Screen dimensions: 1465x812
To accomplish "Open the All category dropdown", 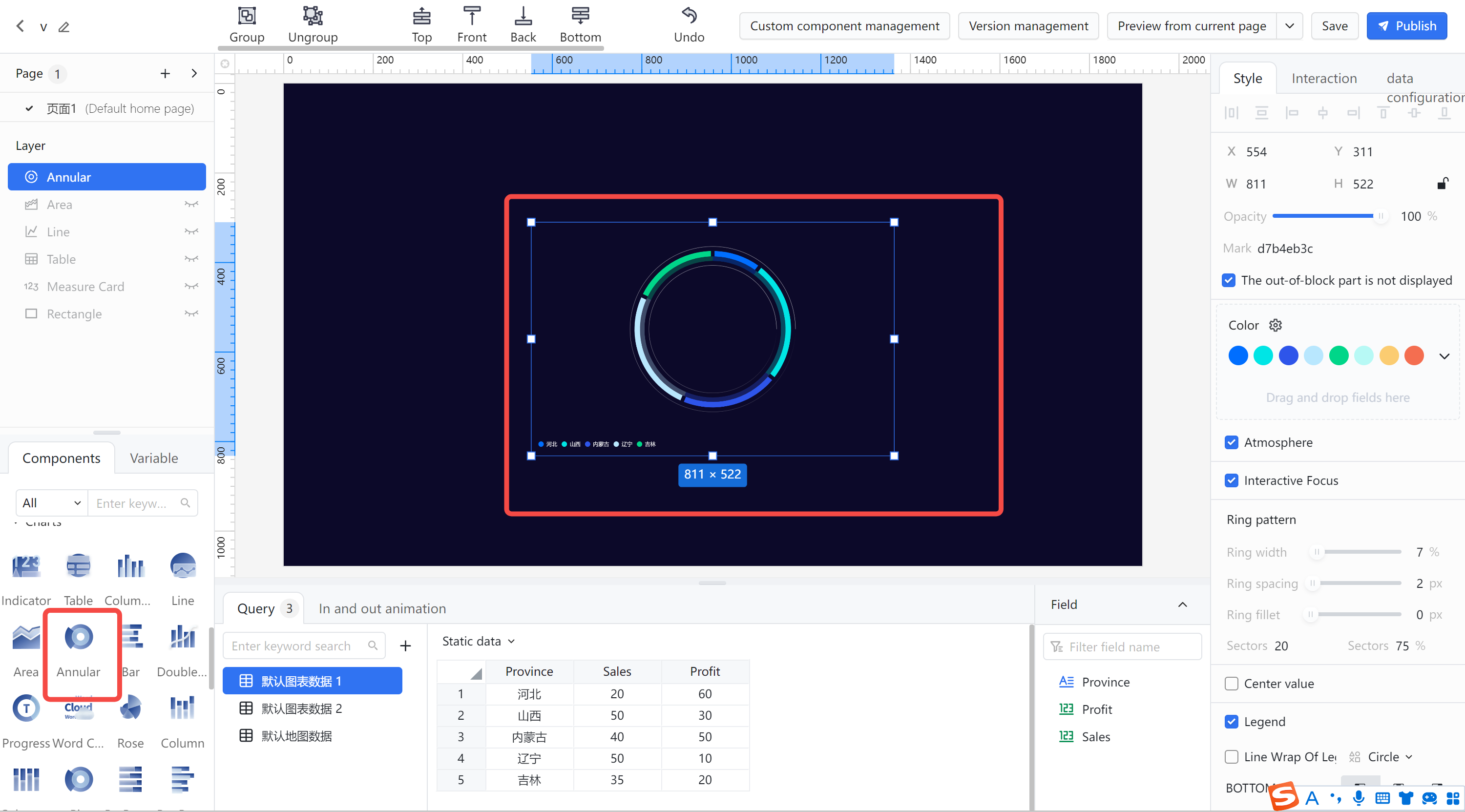I will 52,503.
